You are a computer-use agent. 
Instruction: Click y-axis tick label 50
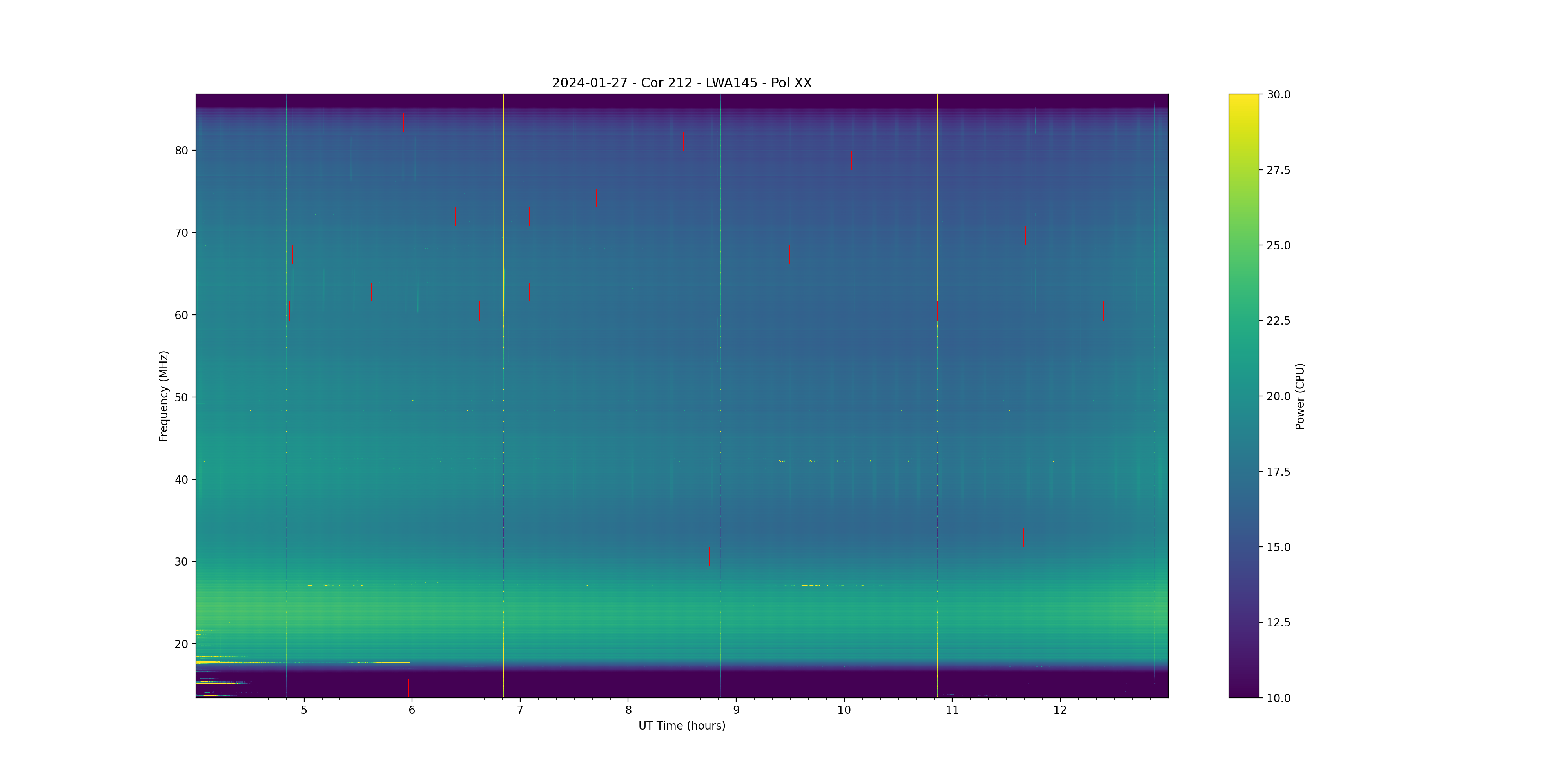pyautogui.click(x=181, y=397)
